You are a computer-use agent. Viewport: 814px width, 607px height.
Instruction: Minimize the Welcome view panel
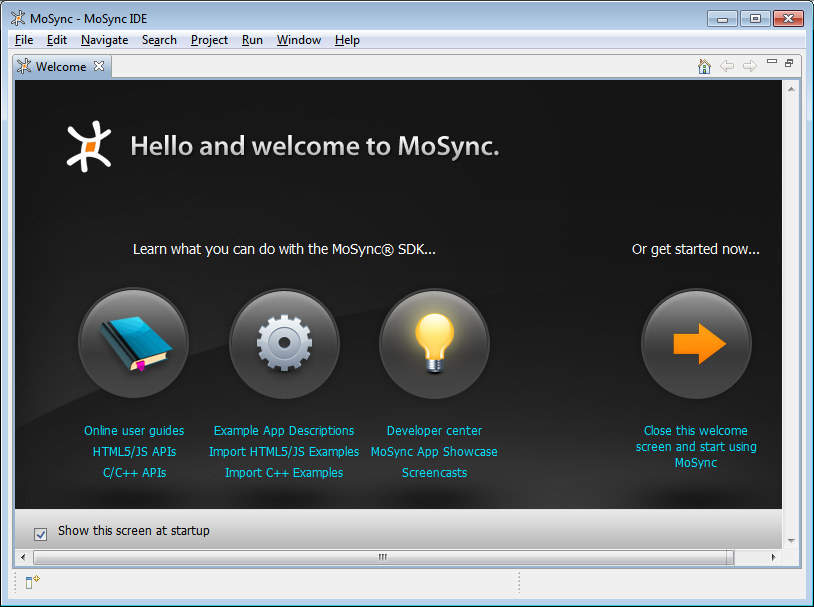pos(772,62)
